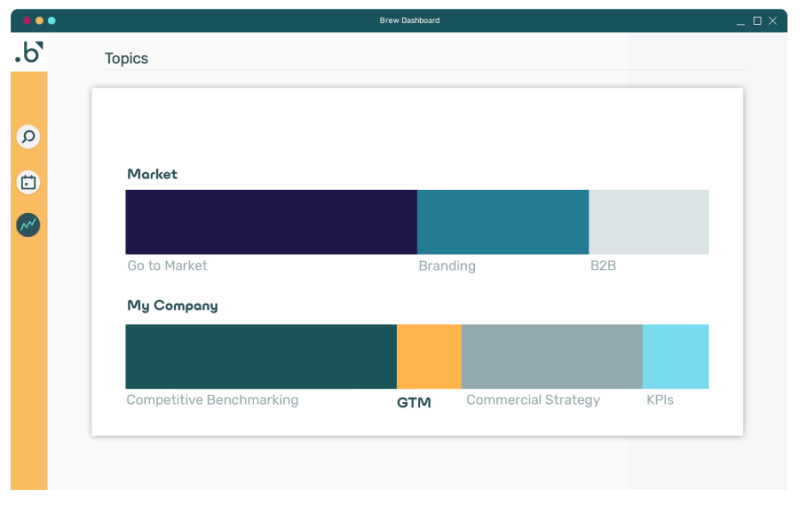Click the Competitive Benchmarking label
Viewport: 800px width, 506px height.
(212, 400)
